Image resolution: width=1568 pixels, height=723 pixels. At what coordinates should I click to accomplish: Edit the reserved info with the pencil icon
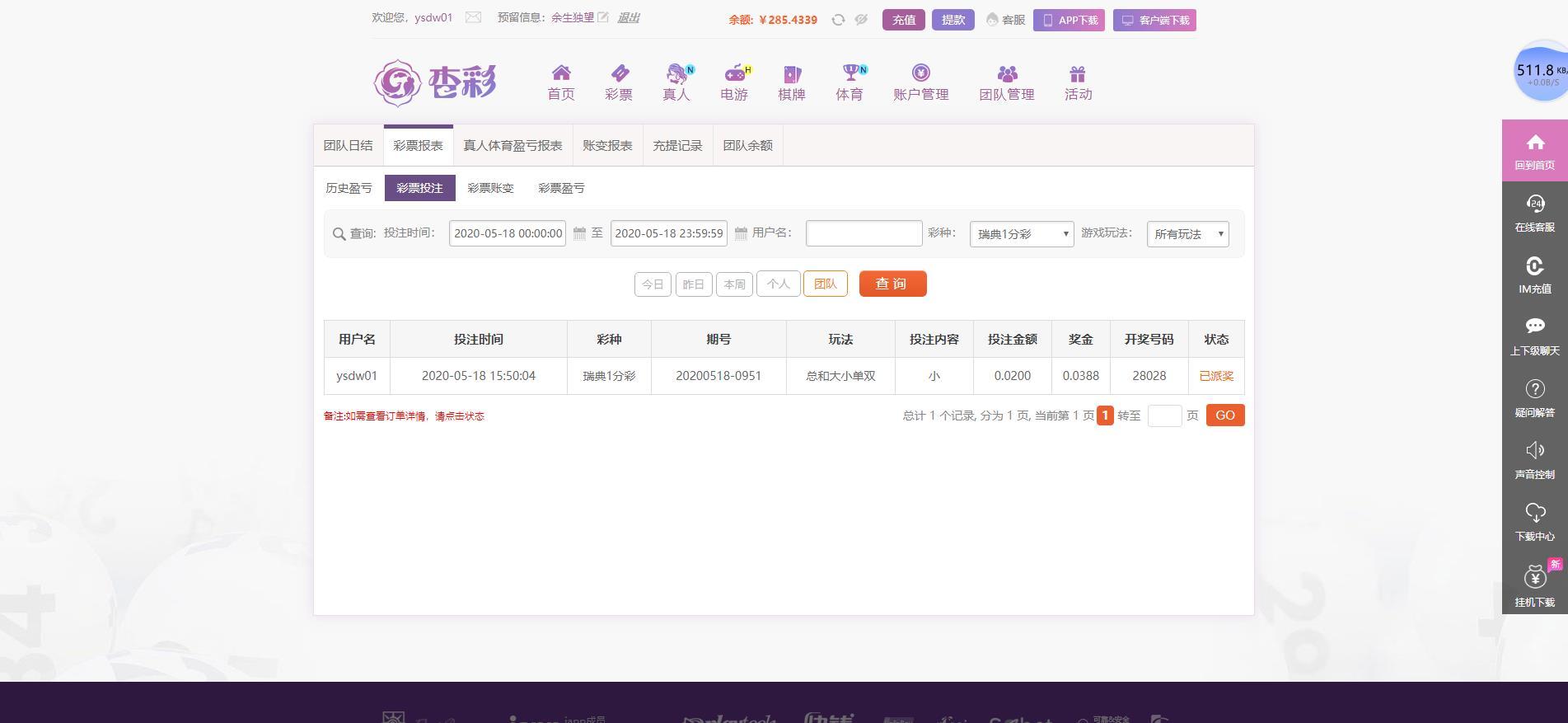(603, 17)
